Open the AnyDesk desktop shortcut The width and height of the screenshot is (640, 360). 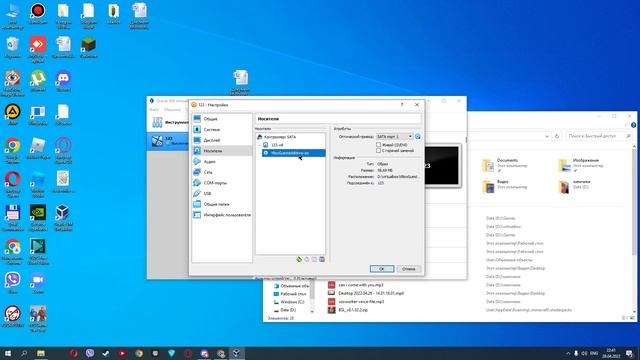point(38,50)
